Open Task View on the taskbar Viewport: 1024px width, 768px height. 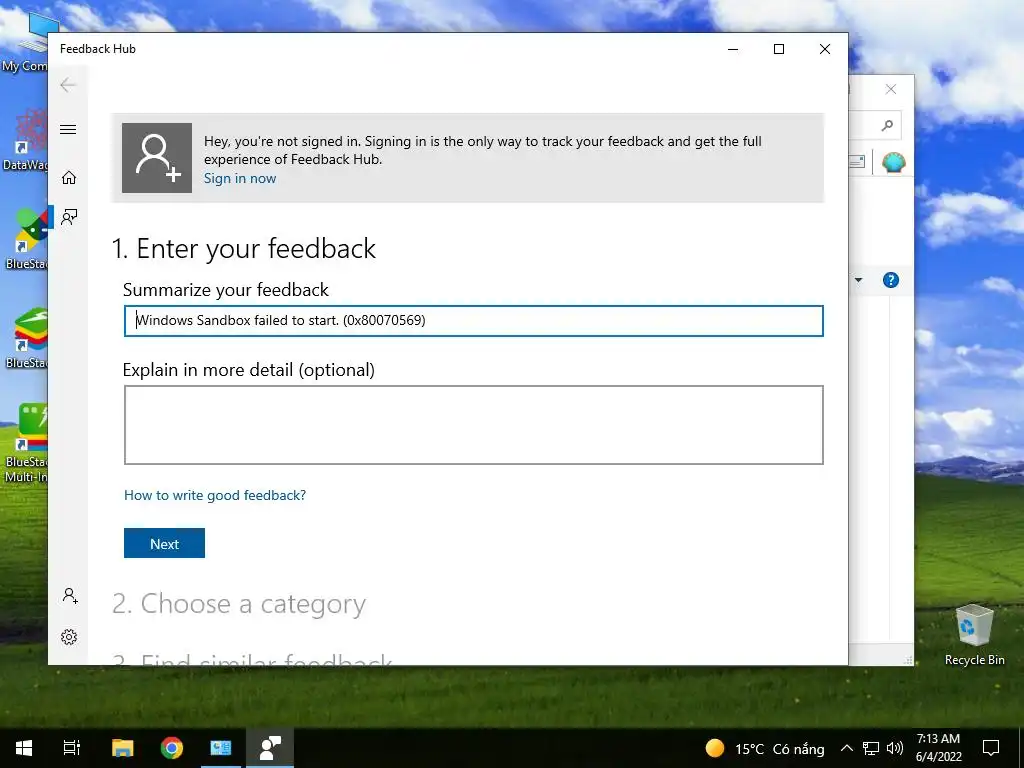click(72, 748)
